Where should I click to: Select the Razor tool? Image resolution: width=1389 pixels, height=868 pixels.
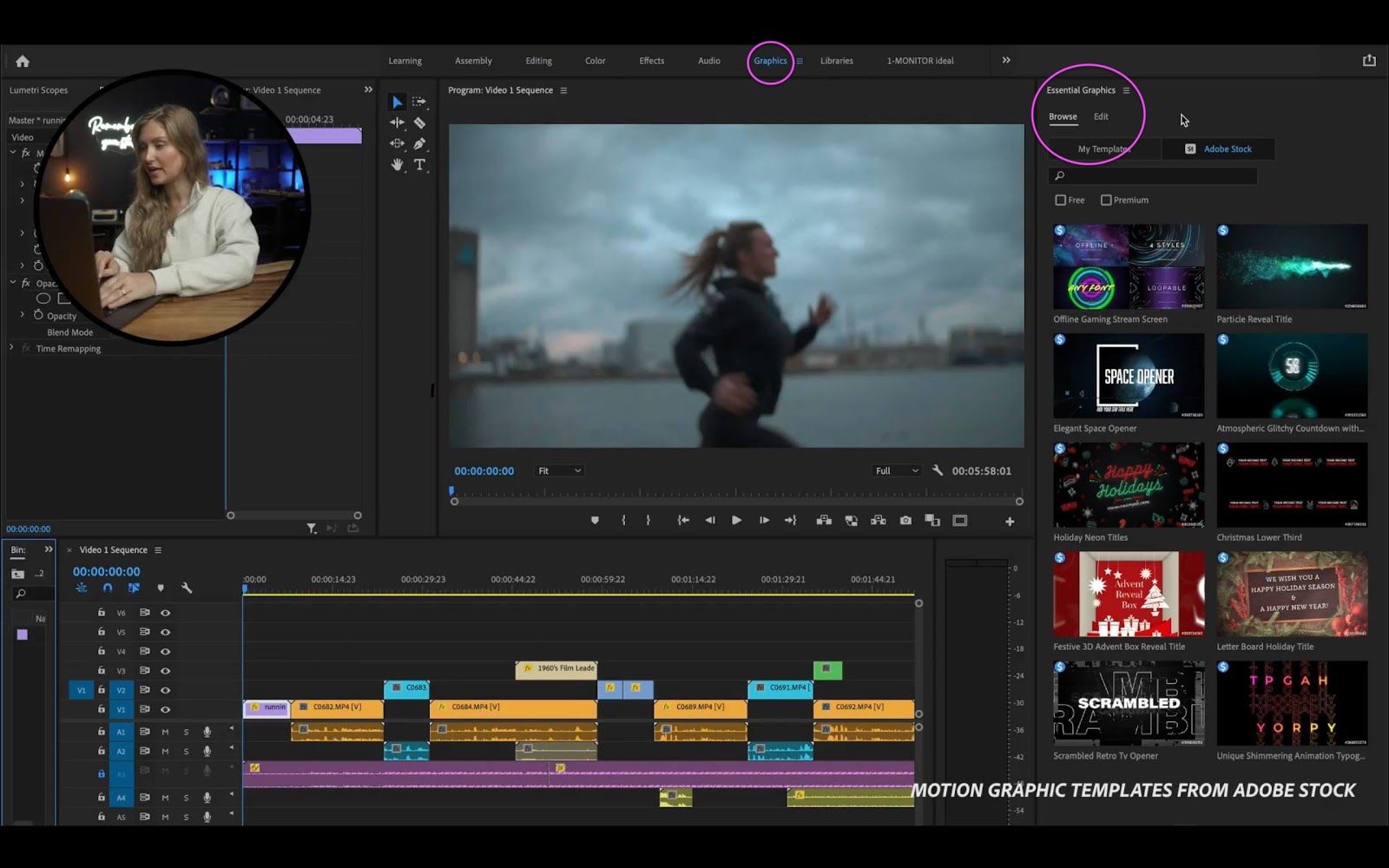coord(420,123)
